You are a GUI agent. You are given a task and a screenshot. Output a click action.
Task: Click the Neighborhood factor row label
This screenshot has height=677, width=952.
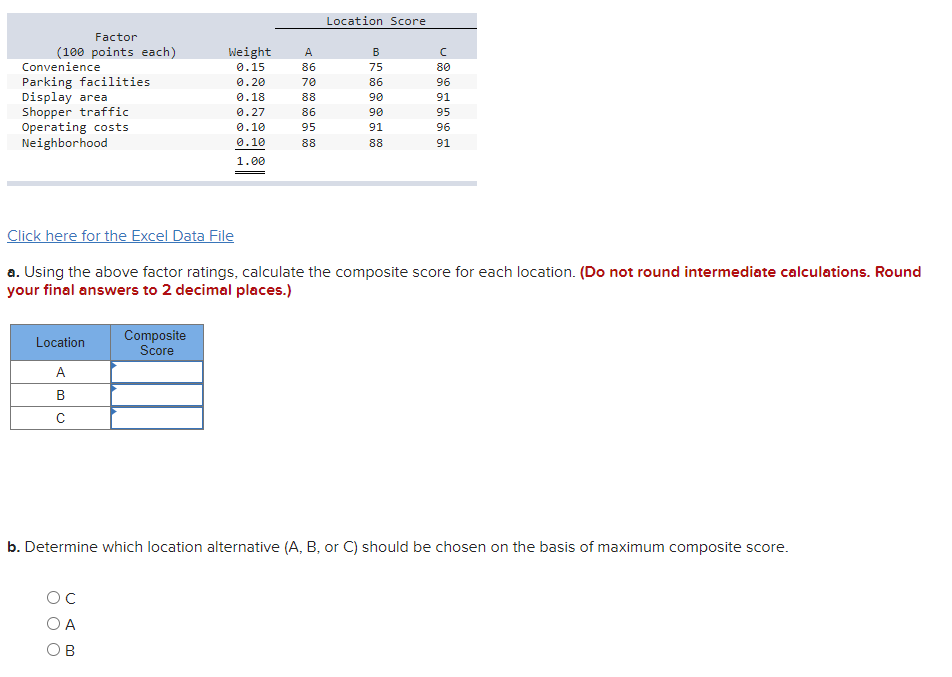coord(64,142)
